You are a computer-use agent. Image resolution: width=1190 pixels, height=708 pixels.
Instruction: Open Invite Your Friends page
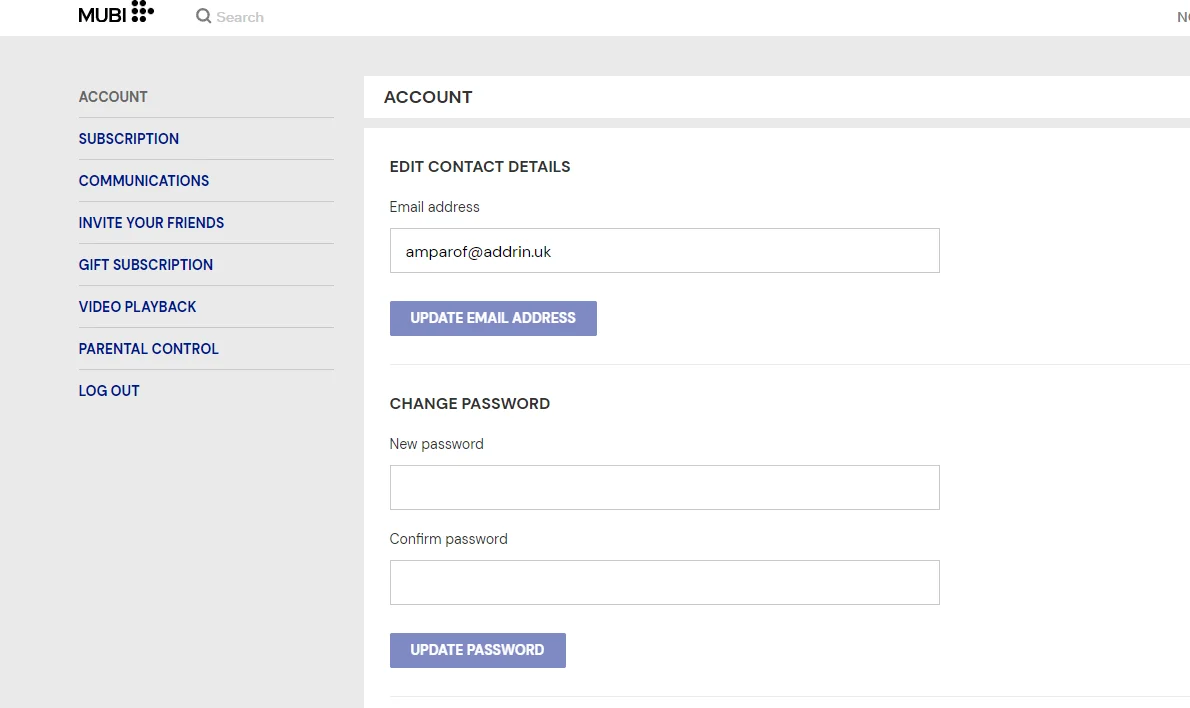pyautogui.click(x=151, y=222)
